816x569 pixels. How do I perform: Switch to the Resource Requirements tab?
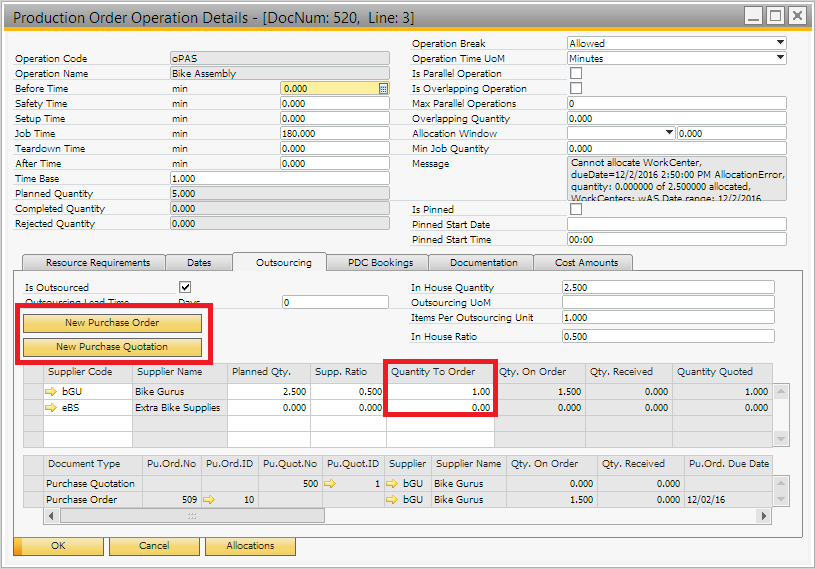[98, 262]
